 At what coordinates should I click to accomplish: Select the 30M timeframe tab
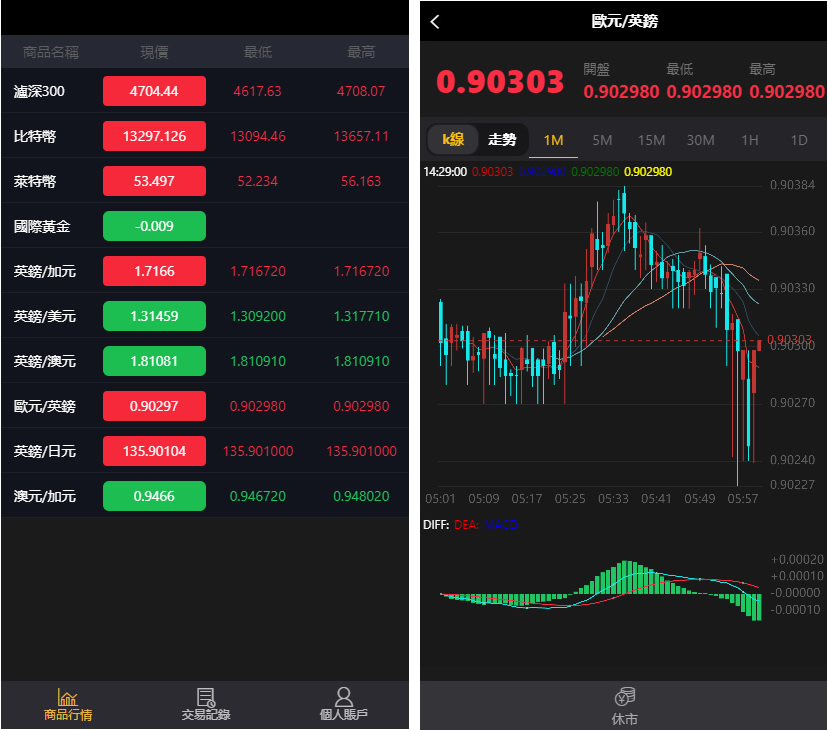700,140
